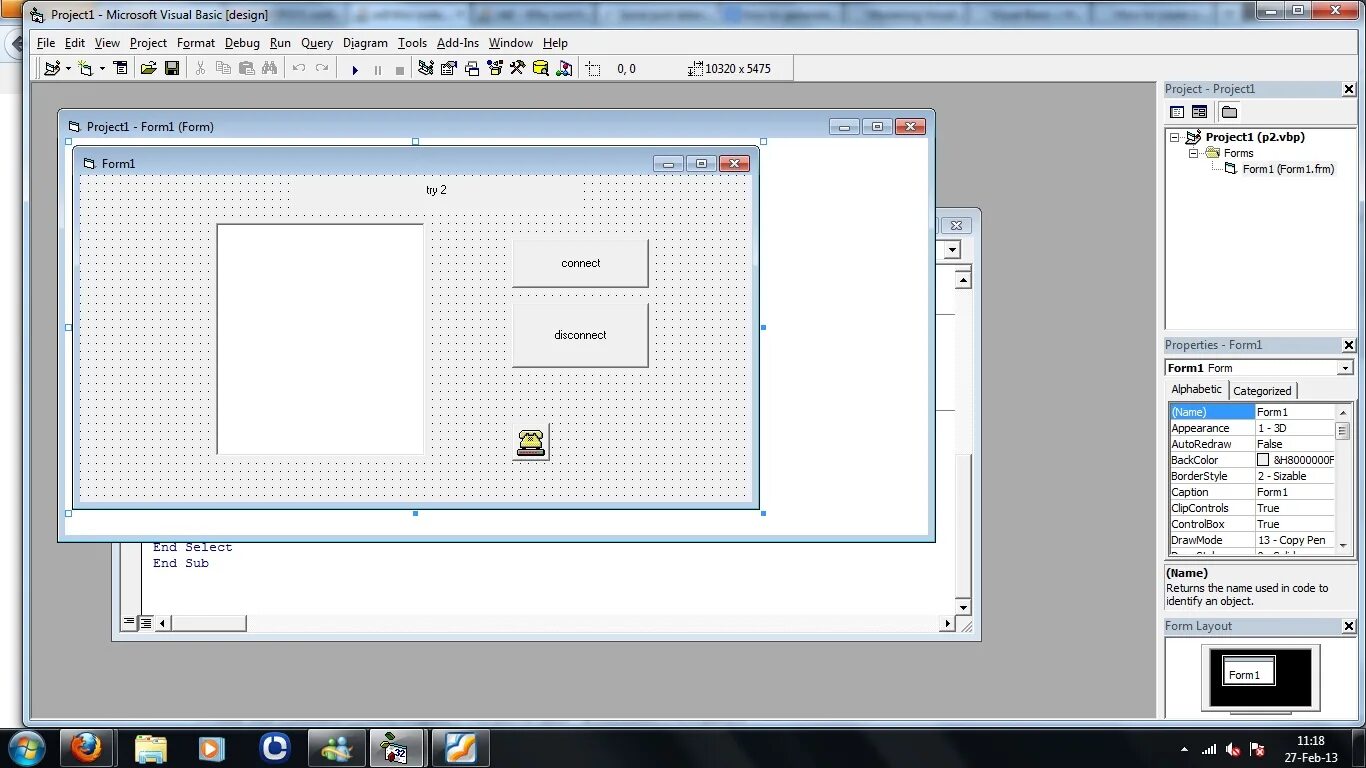Collapse the Project1 (p2.vbp) tree node

coord(1176,137)
